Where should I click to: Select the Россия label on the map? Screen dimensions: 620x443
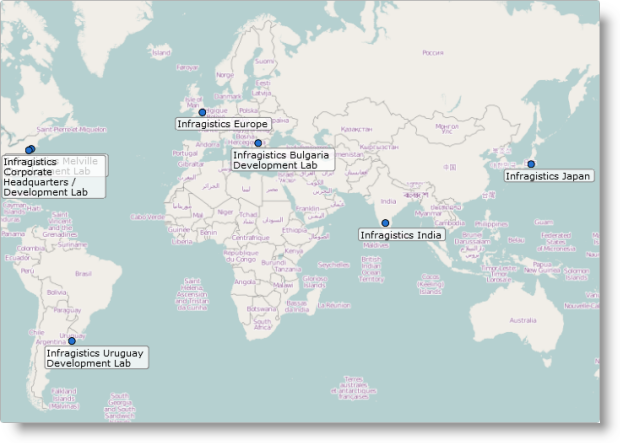432,53
